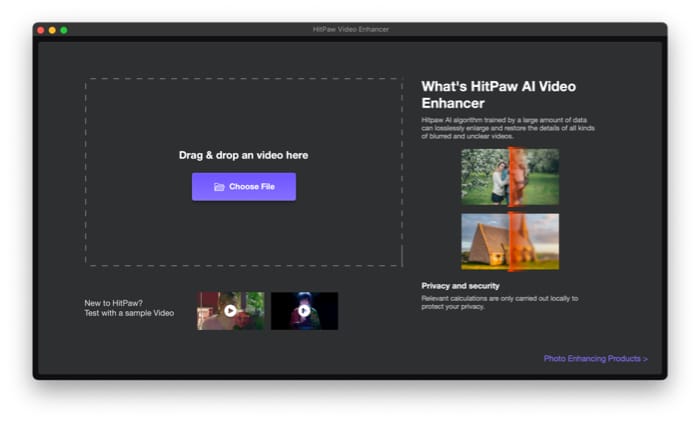This screenshot has width=700, height=423.
Task: Open the Photo Enhancing Products link
Action: pyautogui.click(x=595, y=359)
